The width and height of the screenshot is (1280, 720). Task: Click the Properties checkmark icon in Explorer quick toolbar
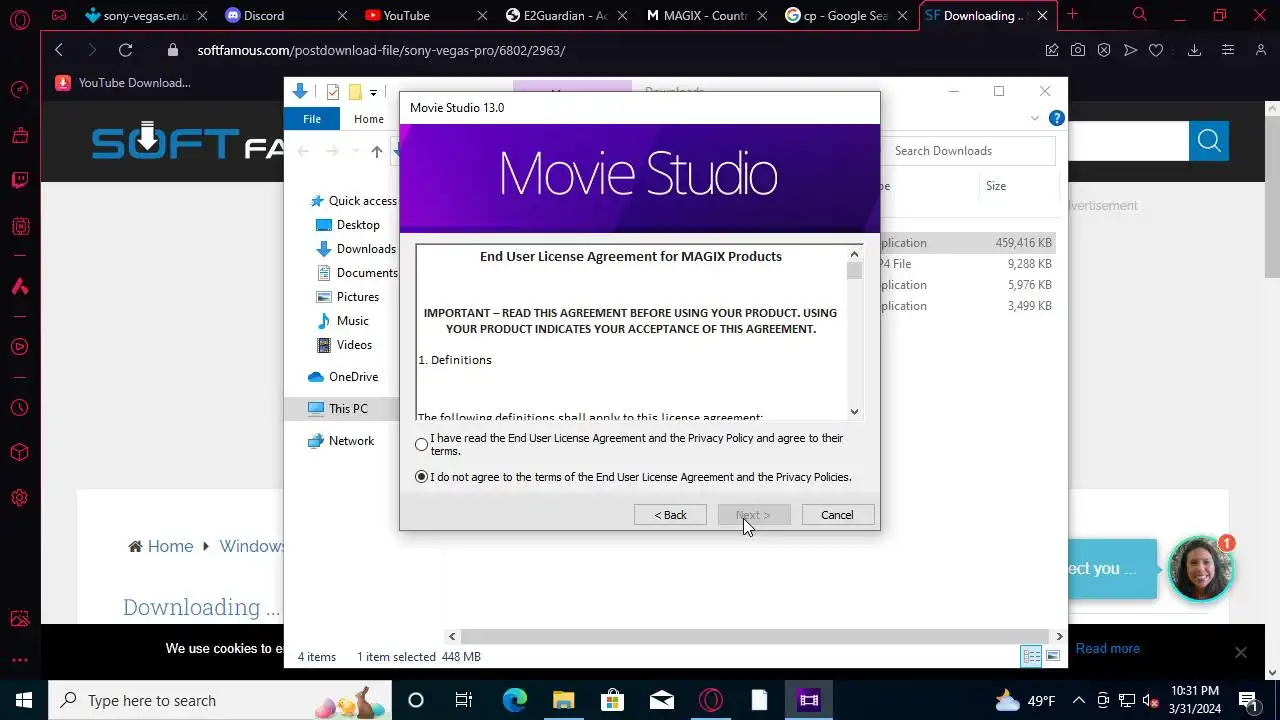[333, 92]
